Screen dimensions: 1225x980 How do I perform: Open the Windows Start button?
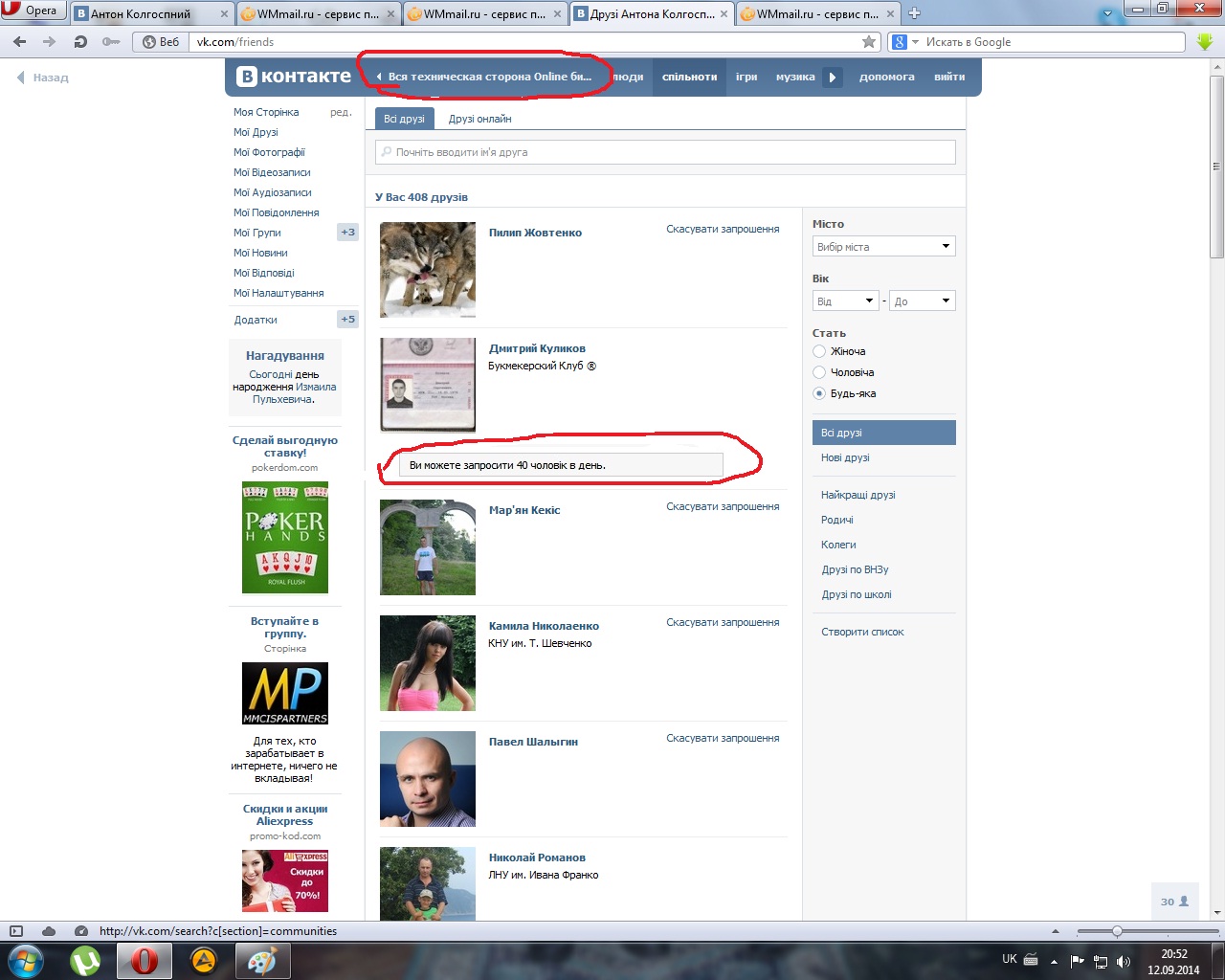tap(26, 961)
